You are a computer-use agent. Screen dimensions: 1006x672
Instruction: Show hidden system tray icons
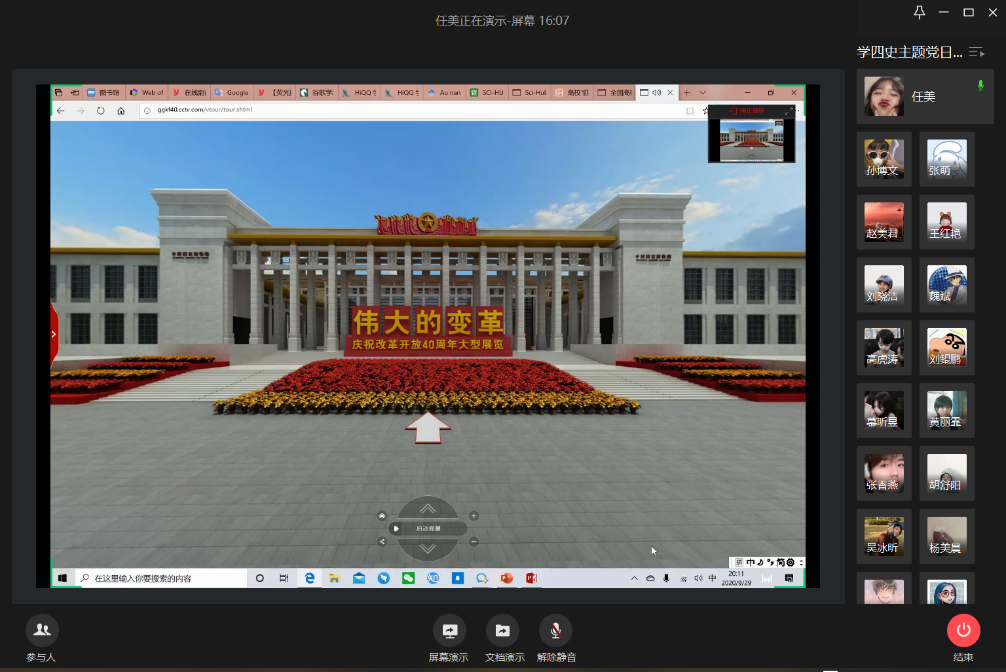[x=634, y=578]
